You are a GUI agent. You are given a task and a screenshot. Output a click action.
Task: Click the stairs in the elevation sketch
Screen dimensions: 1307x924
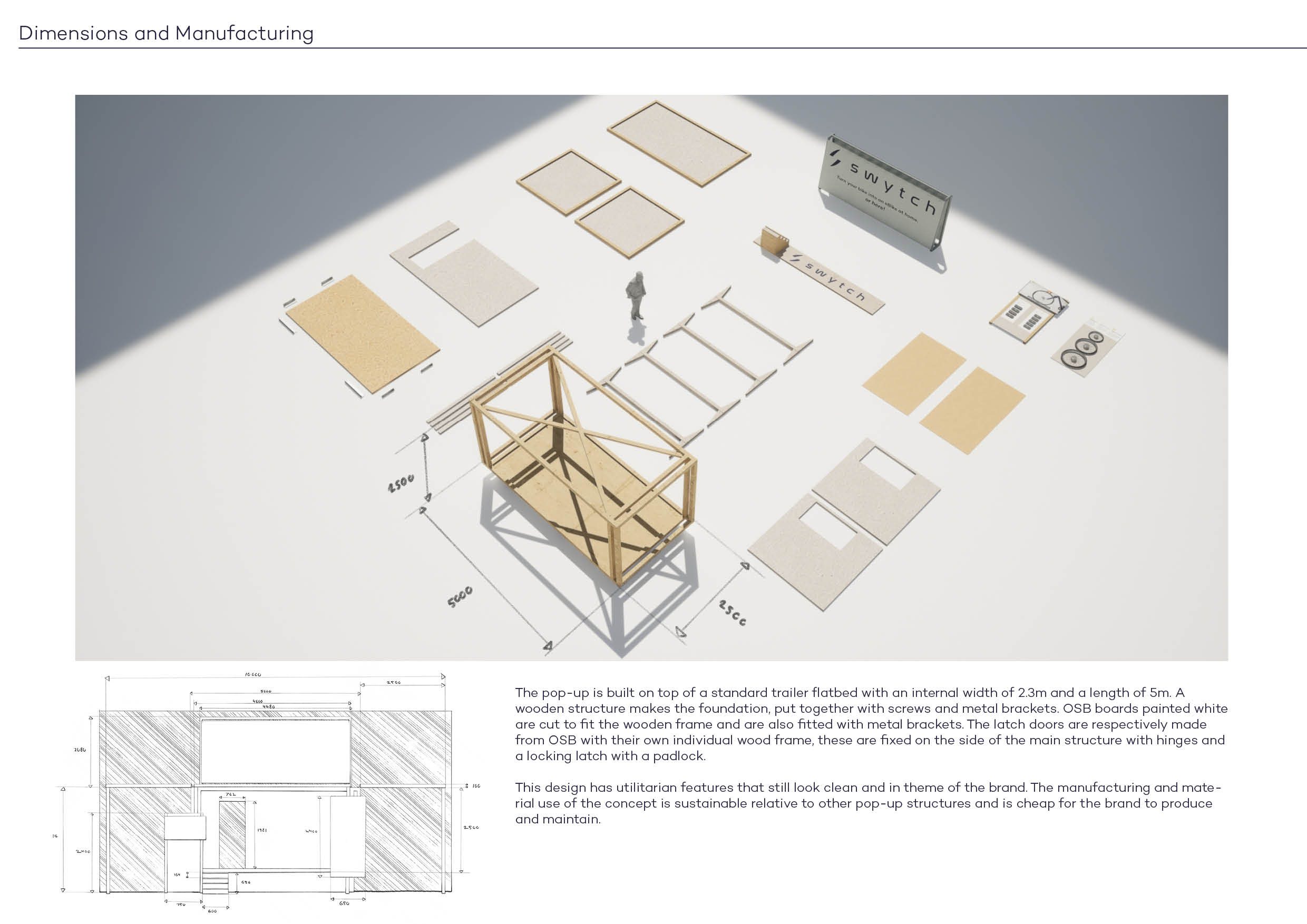pyautogui.click(x=215, y=882)
